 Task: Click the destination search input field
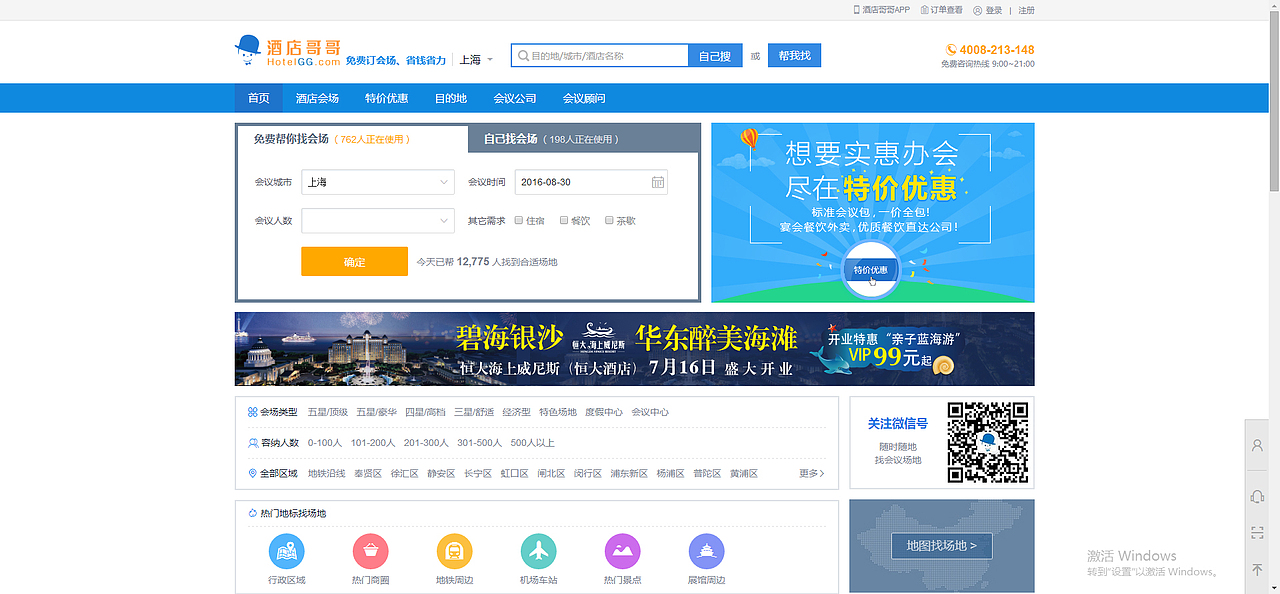pyautogui.click(x=600, y=55)
